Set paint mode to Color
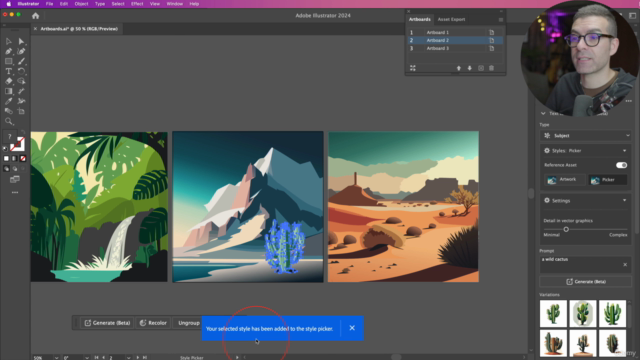640x360 pixels. click(6, 158)
